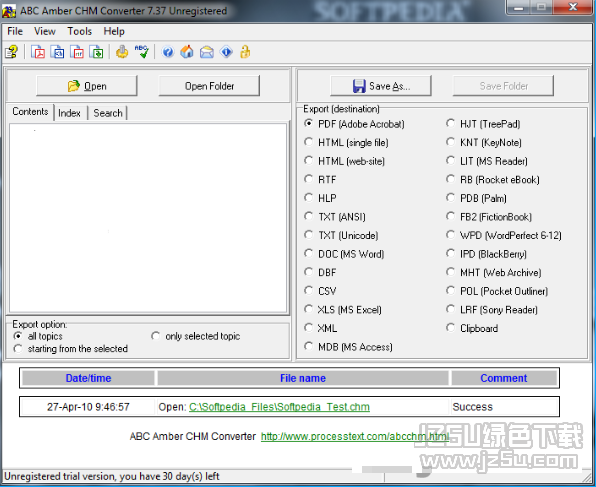
Task: Open the File menu
Action: tap(15, 31)
